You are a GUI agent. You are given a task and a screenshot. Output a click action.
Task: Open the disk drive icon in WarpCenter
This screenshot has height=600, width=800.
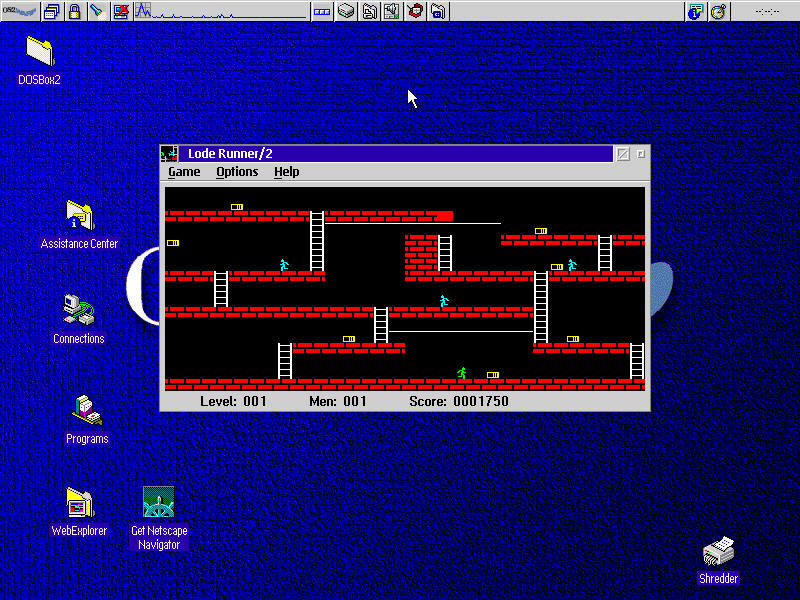coord(346,11)
